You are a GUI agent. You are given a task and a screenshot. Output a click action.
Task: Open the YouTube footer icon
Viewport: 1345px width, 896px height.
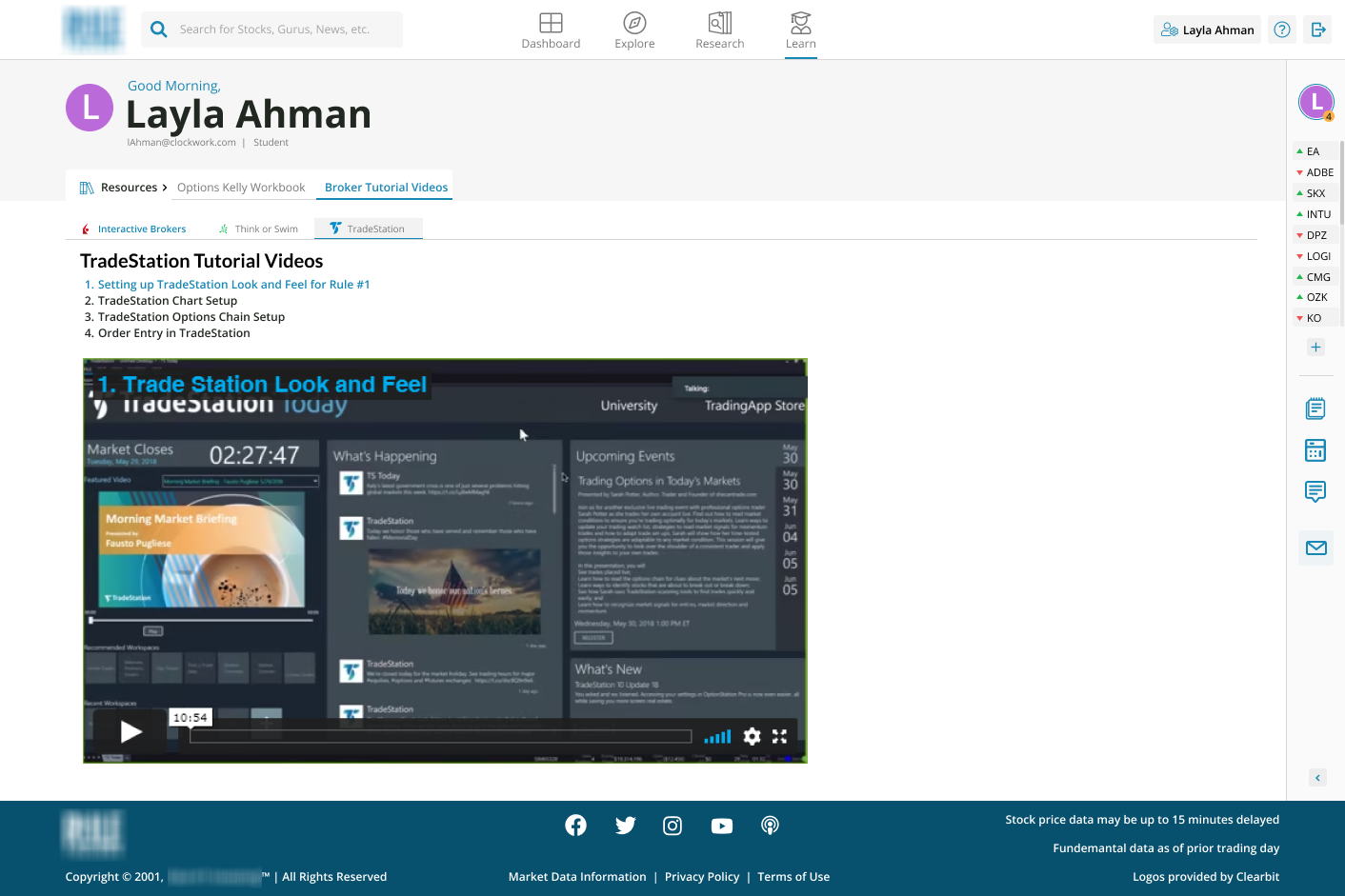722,826
